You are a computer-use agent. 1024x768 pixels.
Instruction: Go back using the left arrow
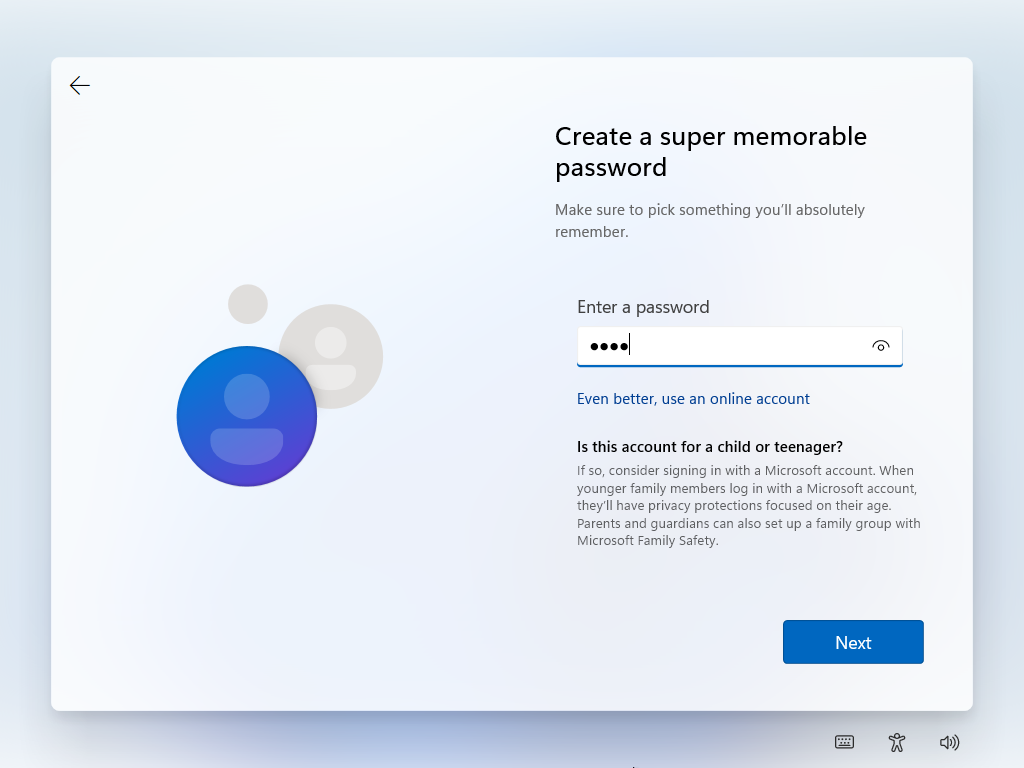tap(80, 86)
